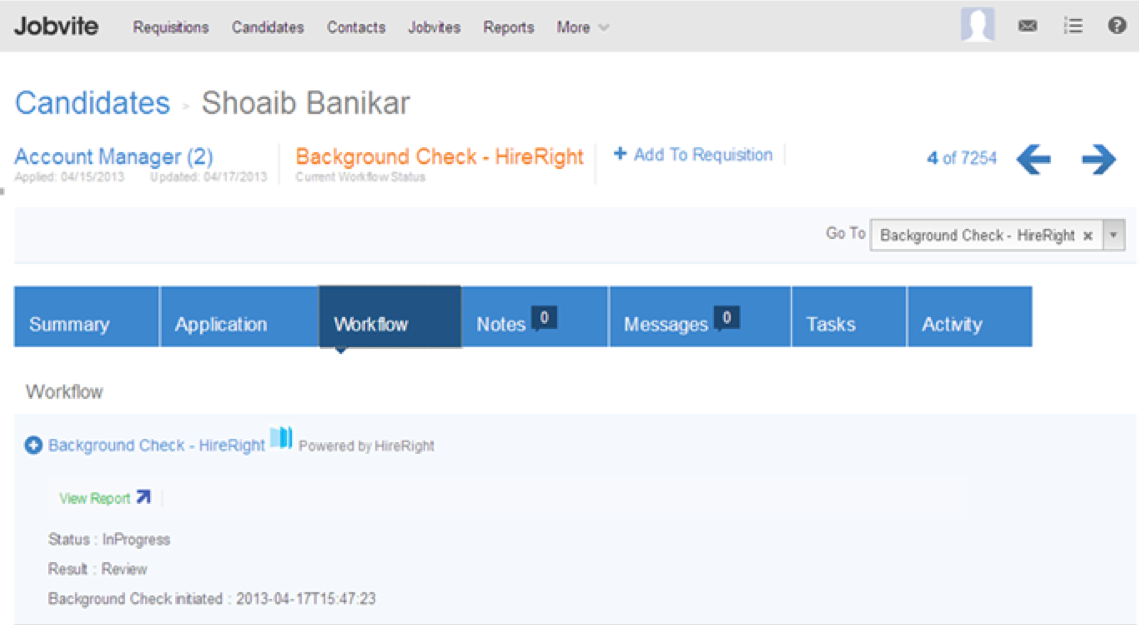Click the View Report external arrow icon
The width and height of the screenshot is (1139, 625).
[x=143, y=497]
